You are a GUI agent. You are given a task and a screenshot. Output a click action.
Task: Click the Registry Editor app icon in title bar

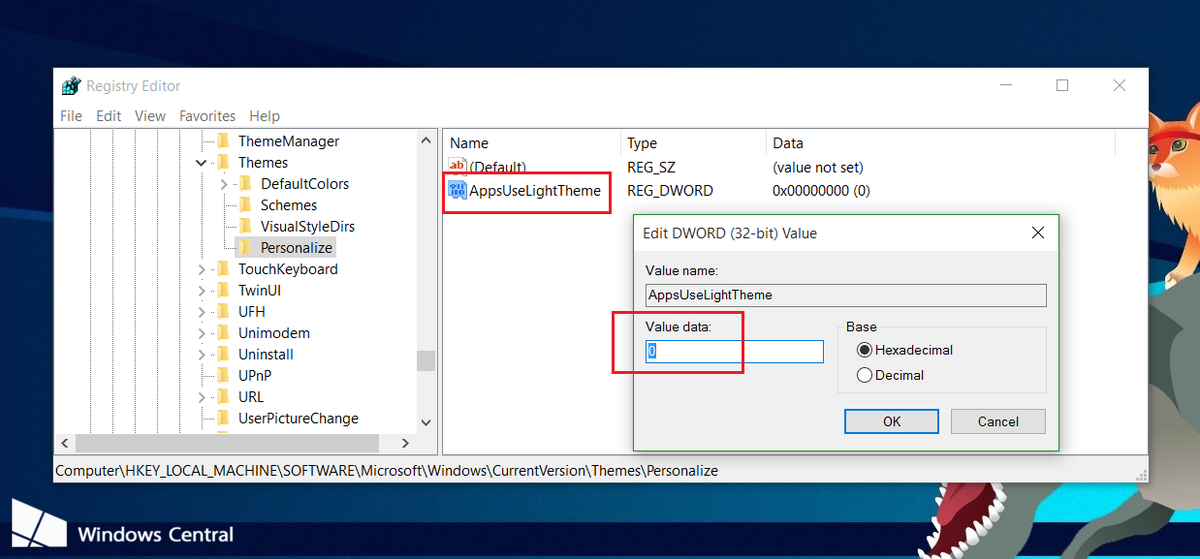point(72,86)
